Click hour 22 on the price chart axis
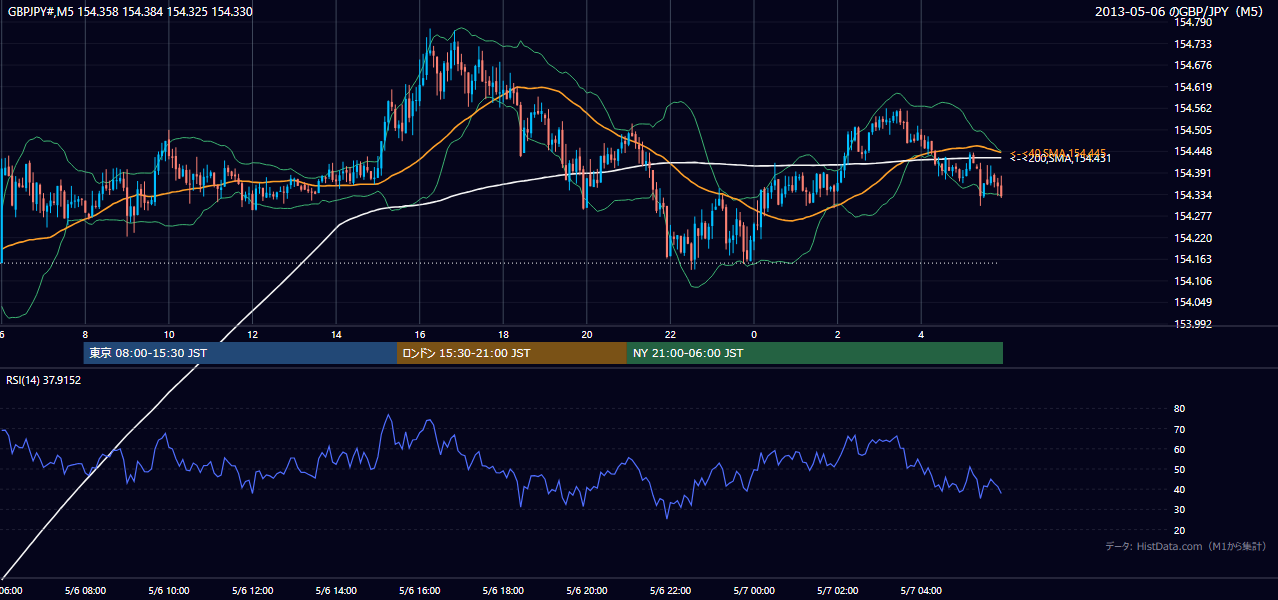1278x600 pixels. pos(670,334)
